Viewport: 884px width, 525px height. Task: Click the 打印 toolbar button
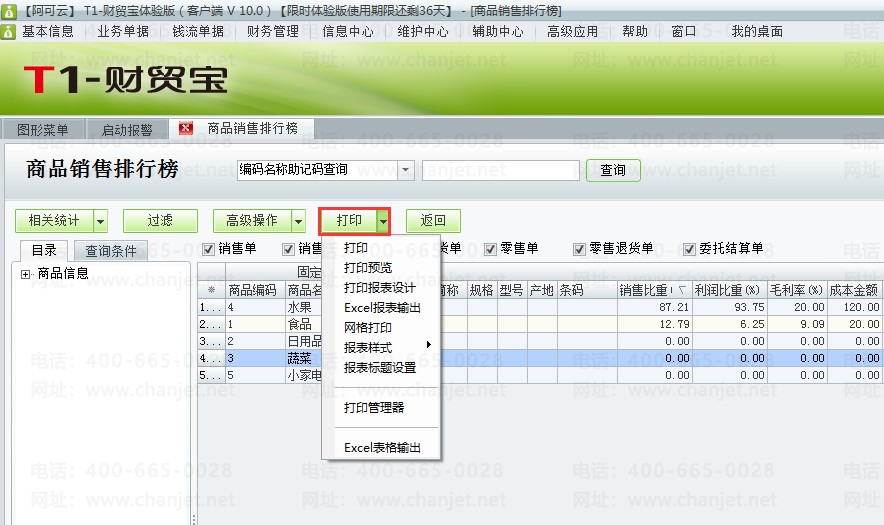coord(349,221)
